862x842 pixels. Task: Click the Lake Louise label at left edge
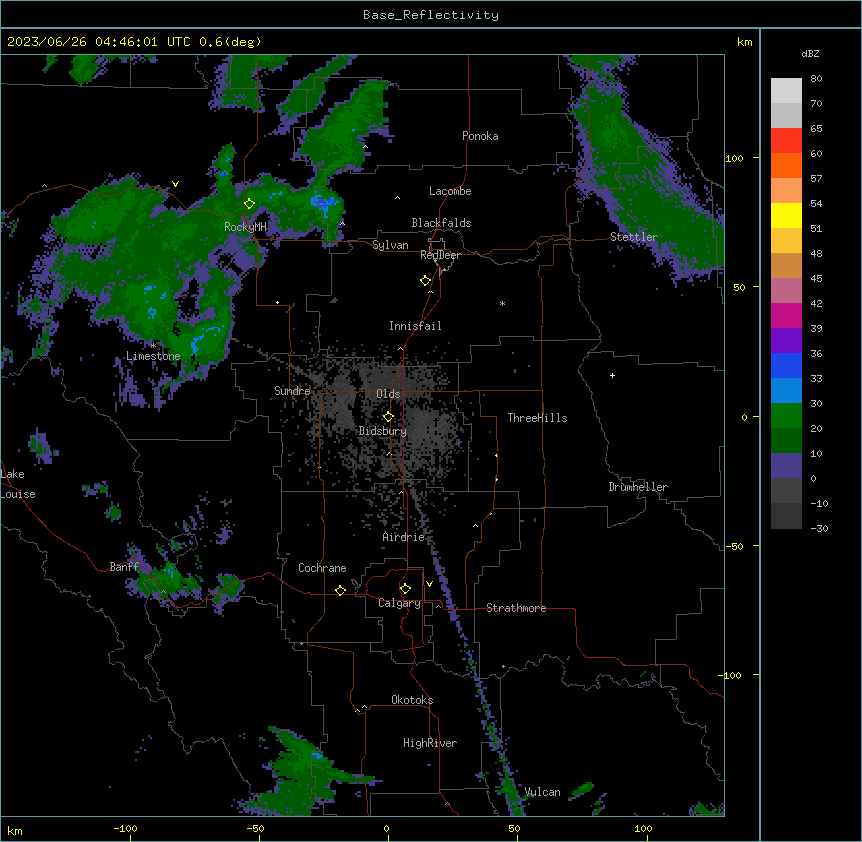point(18,484)
